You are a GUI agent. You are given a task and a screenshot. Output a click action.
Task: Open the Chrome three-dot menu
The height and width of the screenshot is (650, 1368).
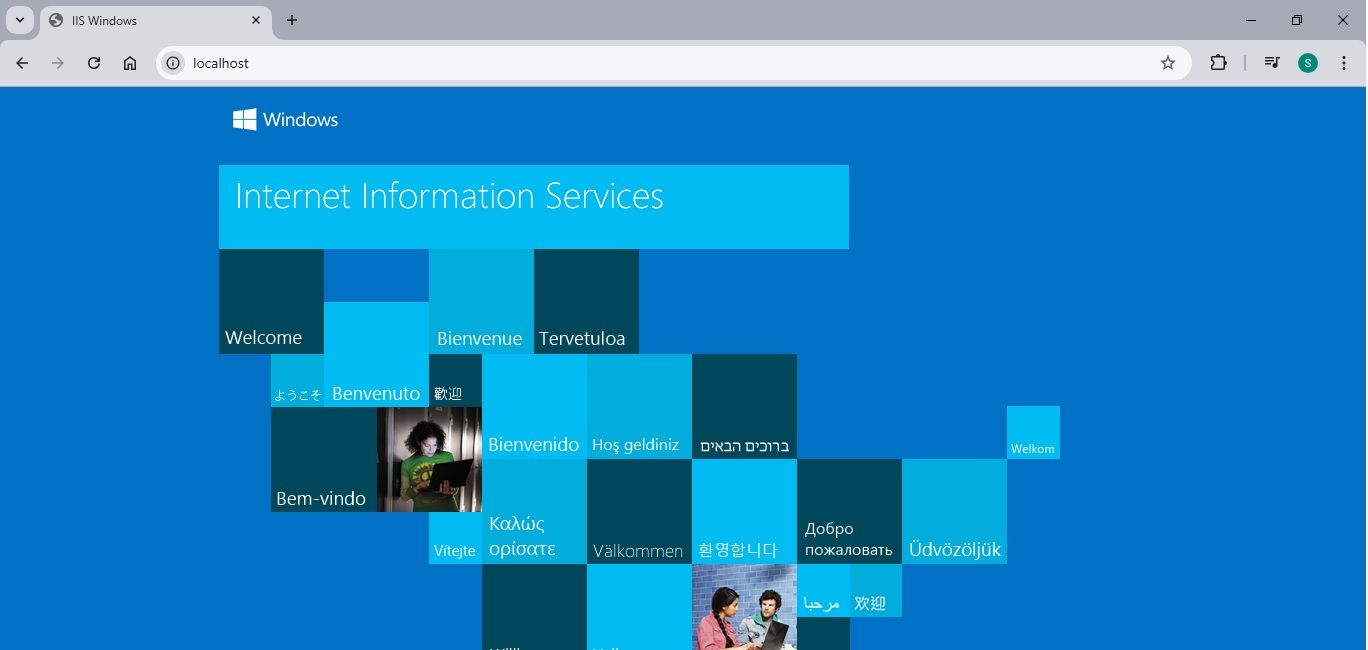[x=1344, y=62]
